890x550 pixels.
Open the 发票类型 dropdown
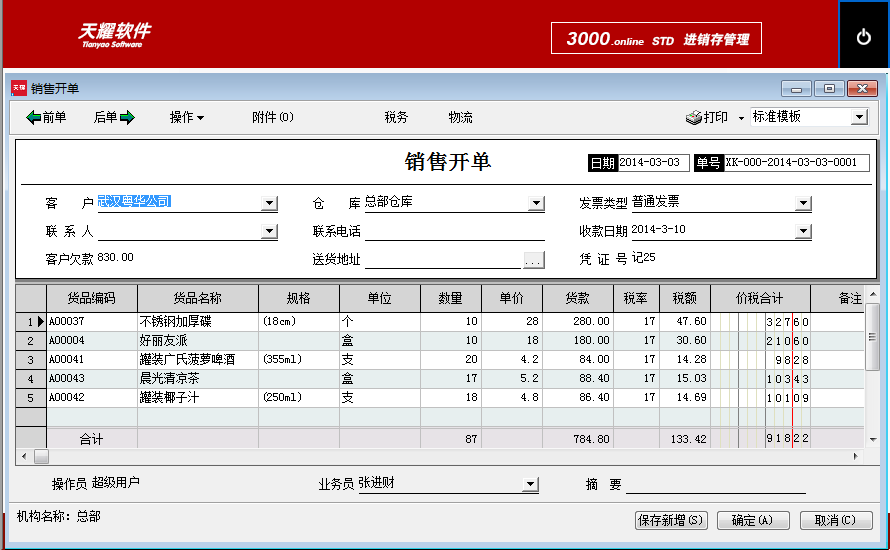coord(803,203)
